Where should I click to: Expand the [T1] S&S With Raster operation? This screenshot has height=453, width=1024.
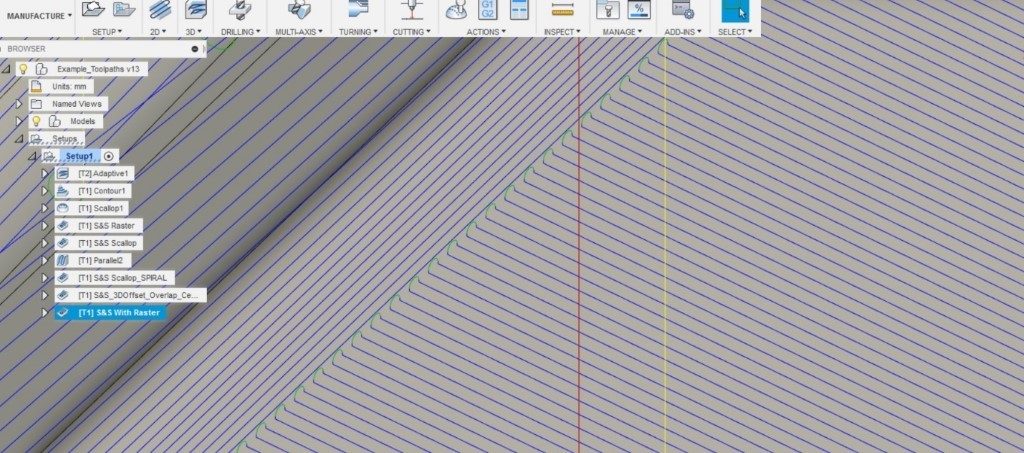point(45,313)
